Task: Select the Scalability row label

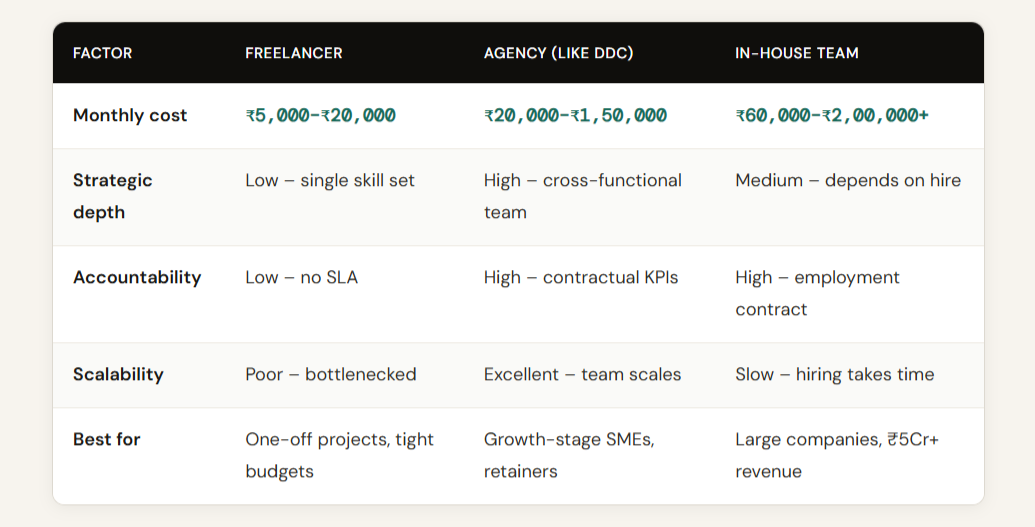Action: [x=118, y=375]
